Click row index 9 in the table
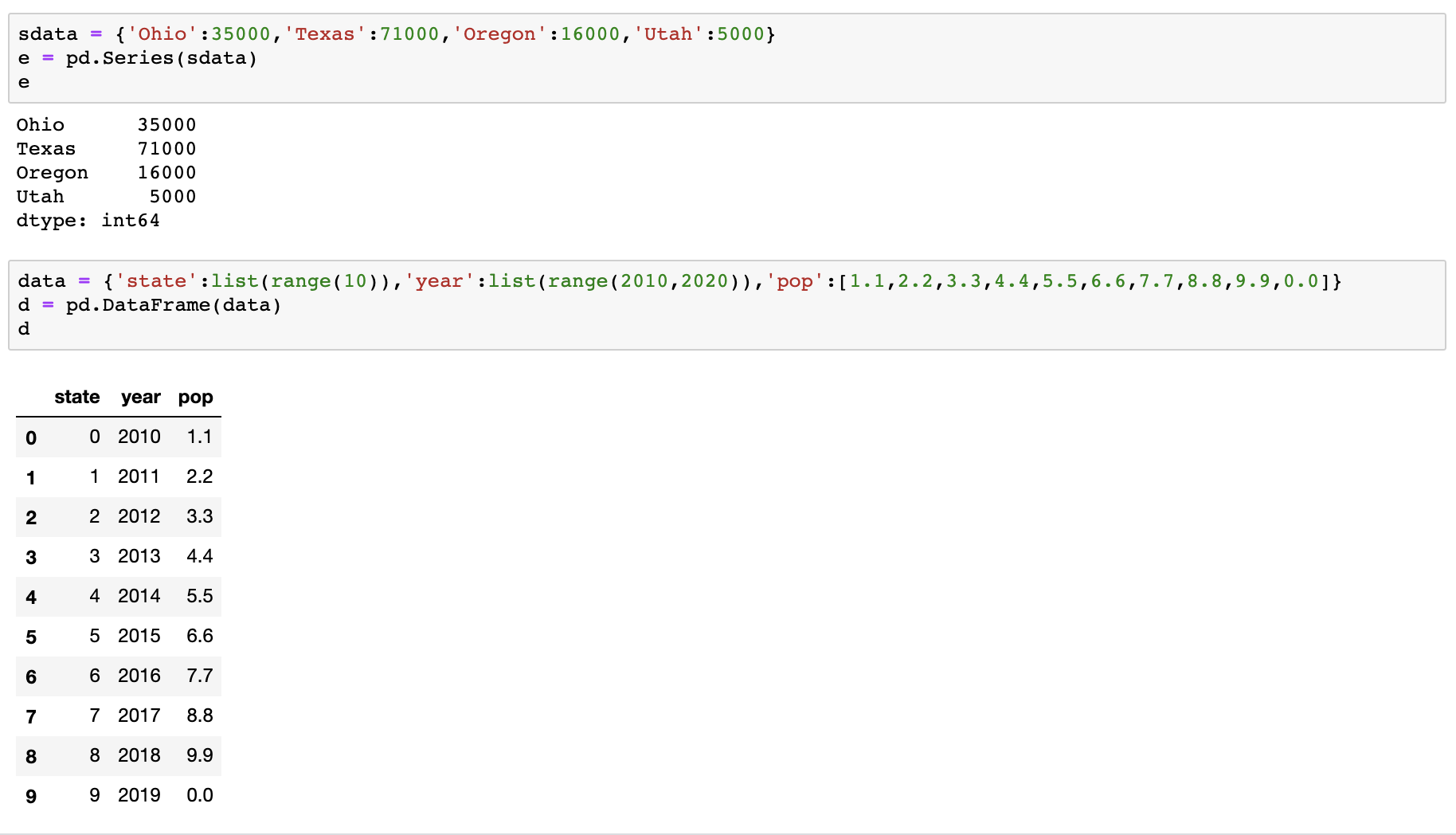The image size is (1456, 835). (31, 796)
